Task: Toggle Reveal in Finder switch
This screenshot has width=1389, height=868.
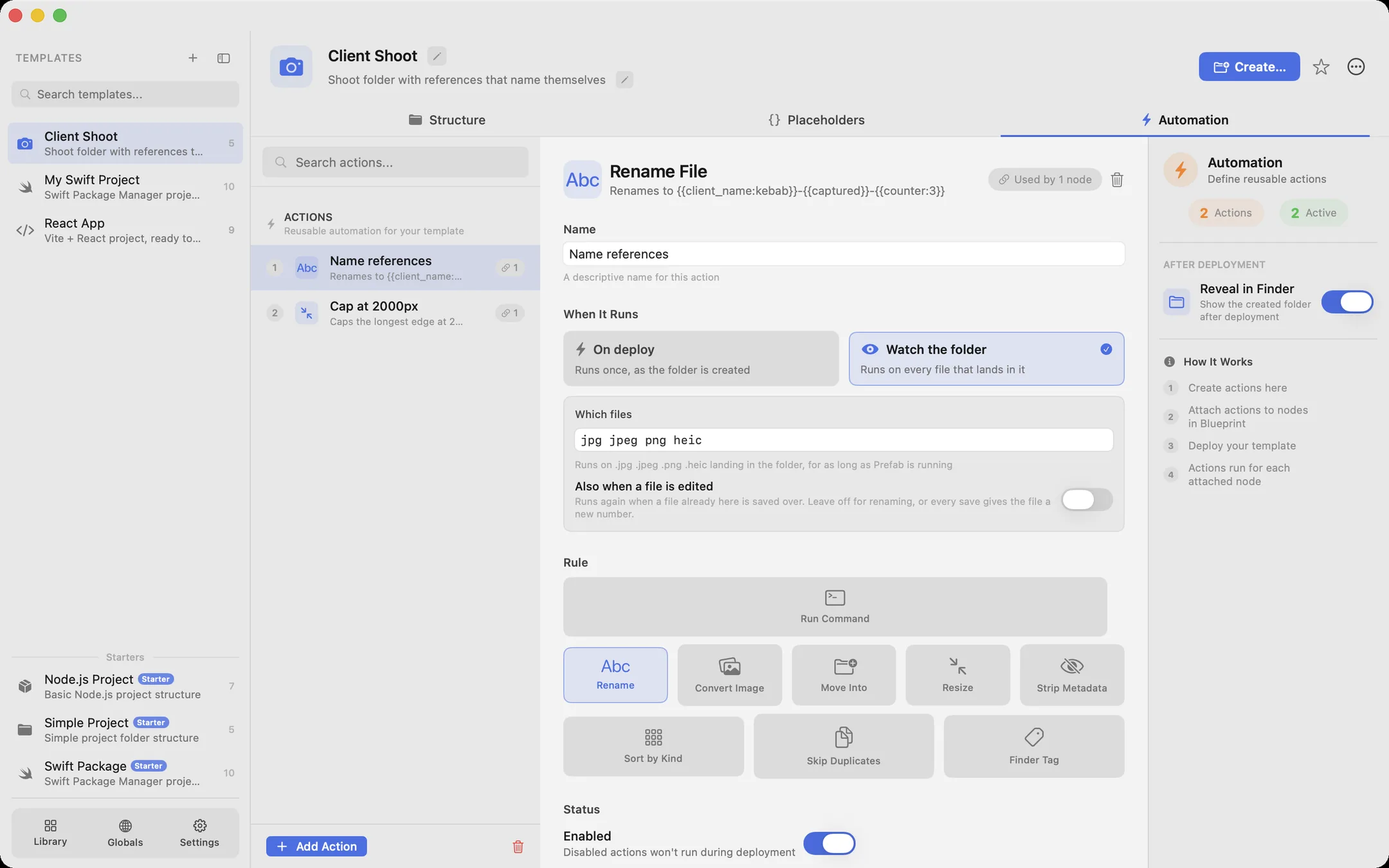Action: pyautogui.click(x=1347, y=302)
